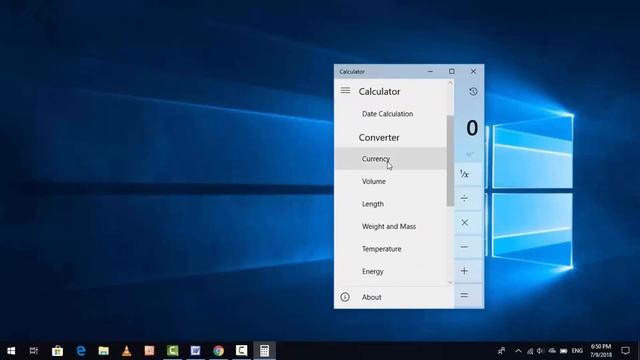The width and height of the screenshot is (640, 360).
Task: Launch Microsoft Edge from the taskbar
Action: point(81,351)
